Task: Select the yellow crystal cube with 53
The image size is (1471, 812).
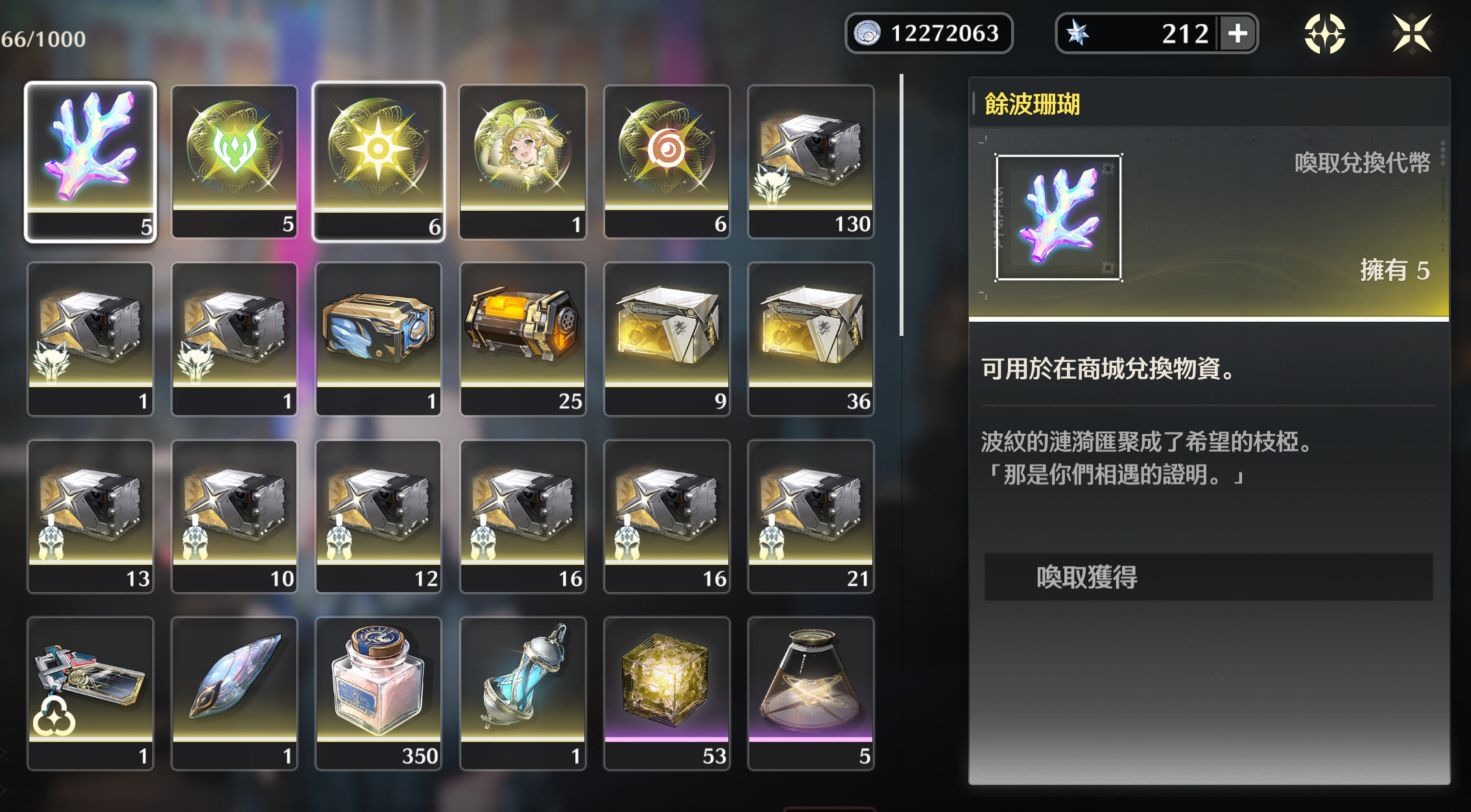Action: pyautogui.click(x=667, y=693)
